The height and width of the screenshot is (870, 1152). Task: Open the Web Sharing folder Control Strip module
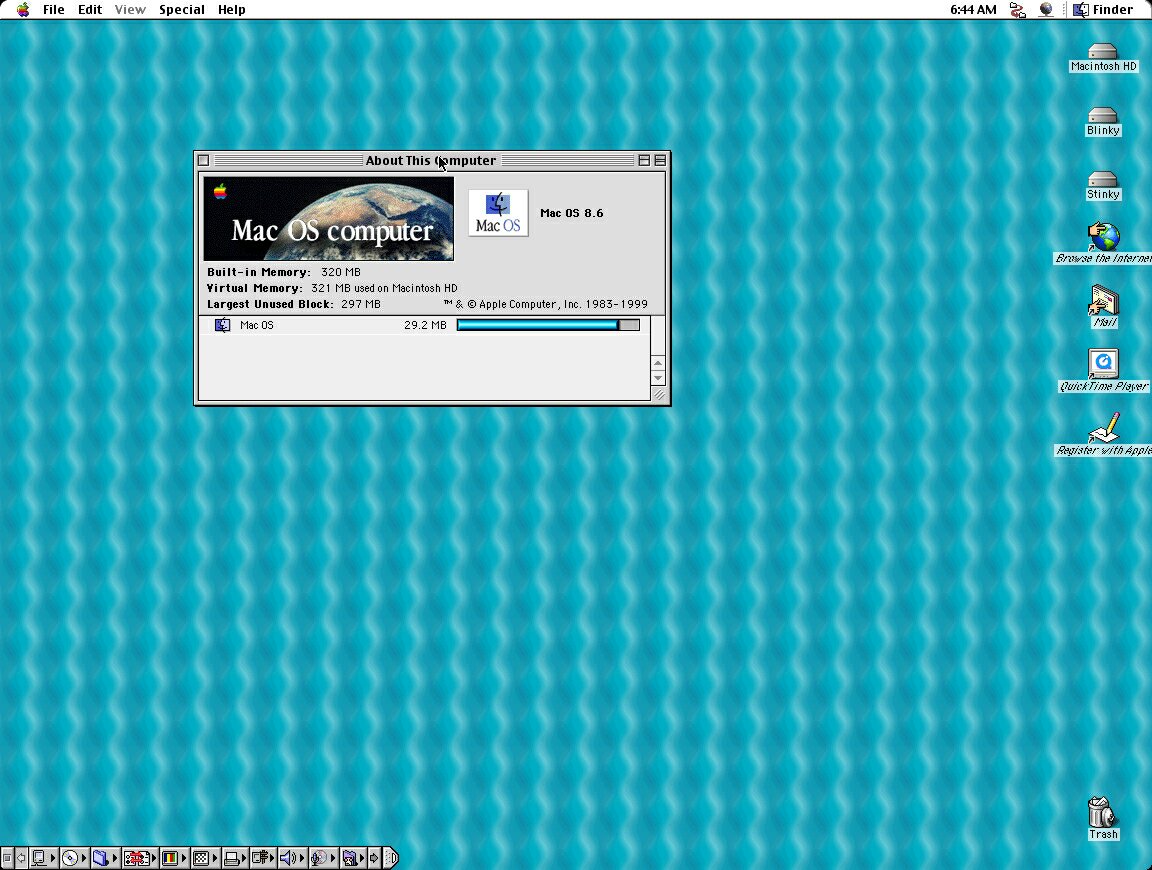[x=353, y=858]
